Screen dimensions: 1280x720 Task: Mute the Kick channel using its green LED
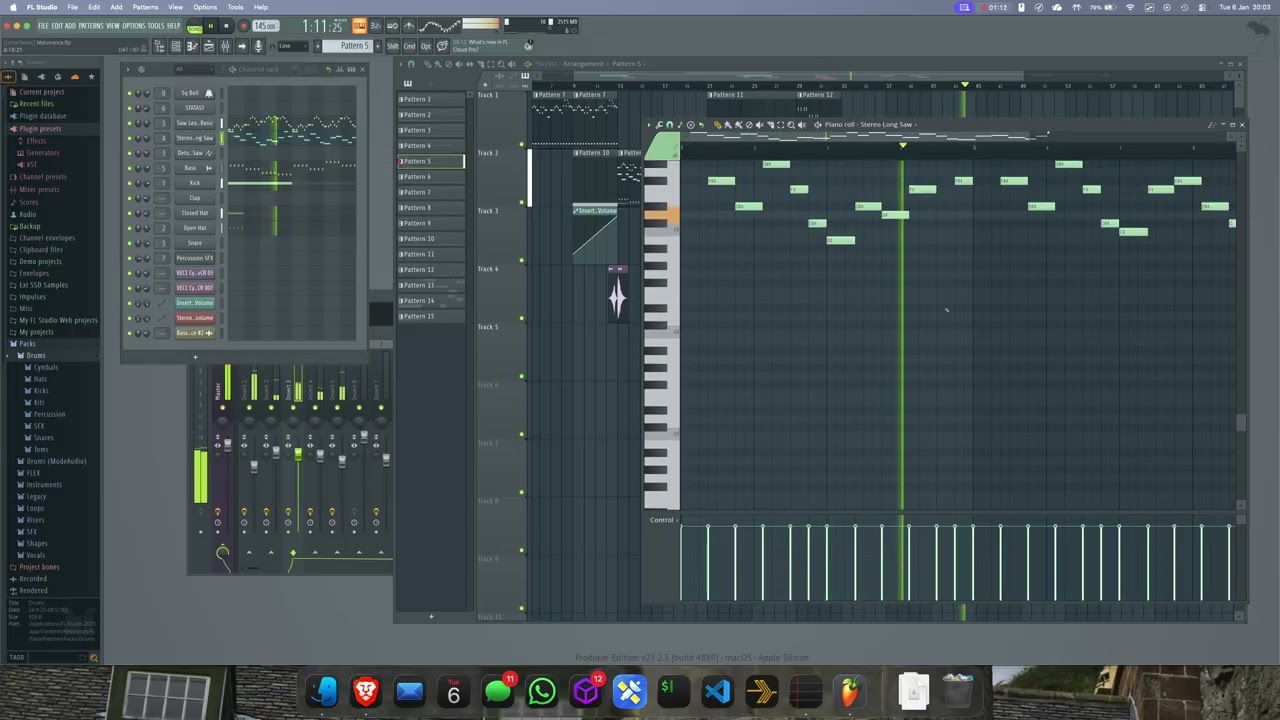(130, 183)
